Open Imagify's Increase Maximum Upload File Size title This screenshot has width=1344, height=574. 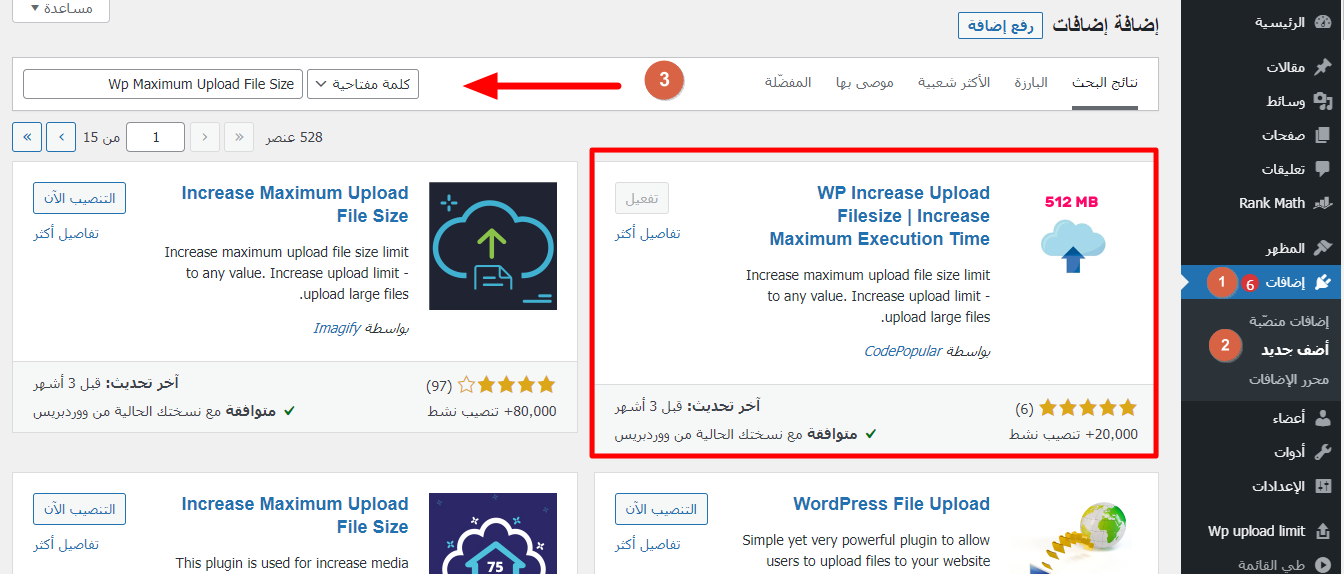[295, 204]
